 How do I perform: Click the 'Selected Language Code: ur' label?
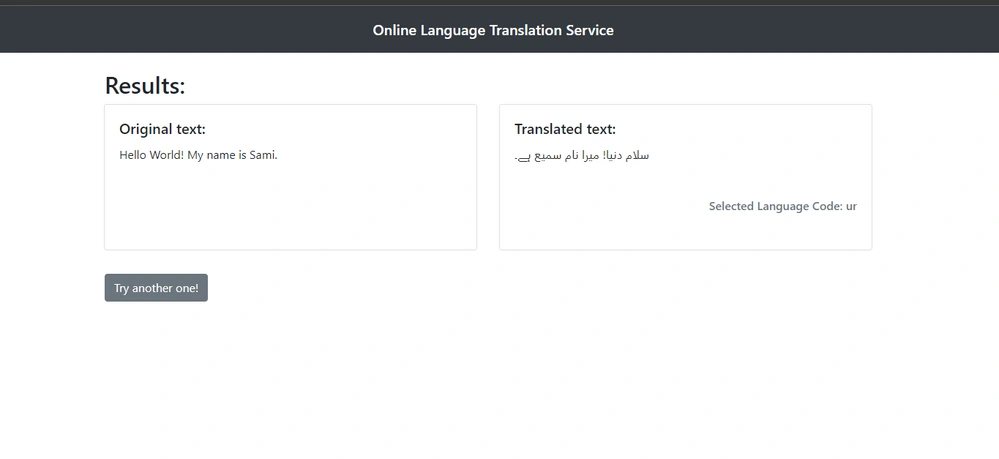coord(782,206)
